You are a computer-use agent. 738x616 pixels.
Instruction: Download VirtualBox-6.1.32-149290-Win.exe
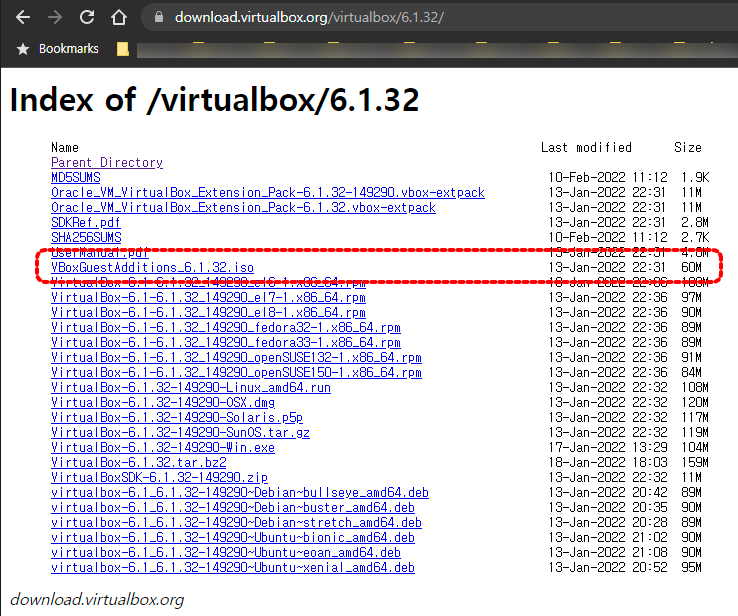(163, 448)
